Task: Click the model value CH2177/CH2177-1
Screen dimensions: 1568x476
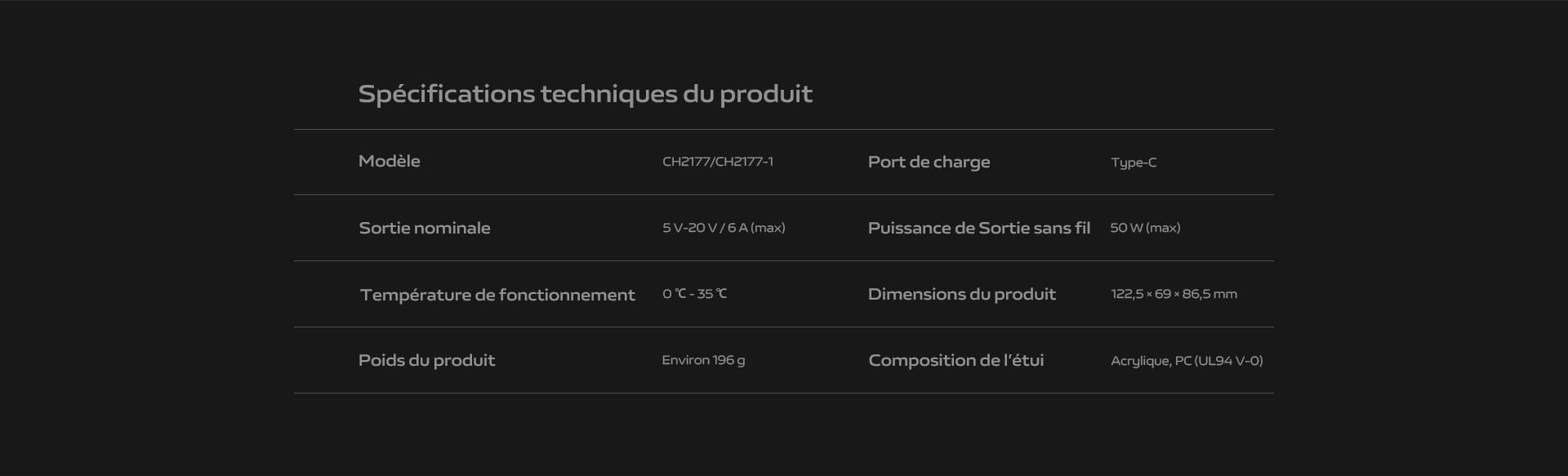Action: (718, 162)
